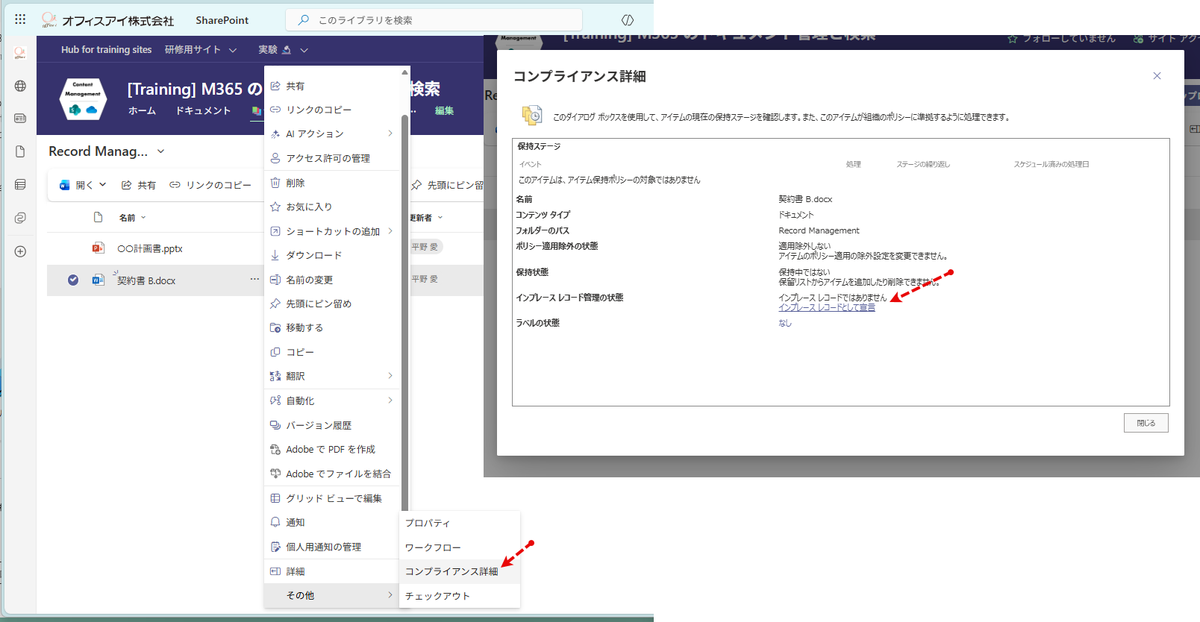Click インプレース レコードとして宣言 link
This screenshot has width=1200, height=622.
coord(826,308)
